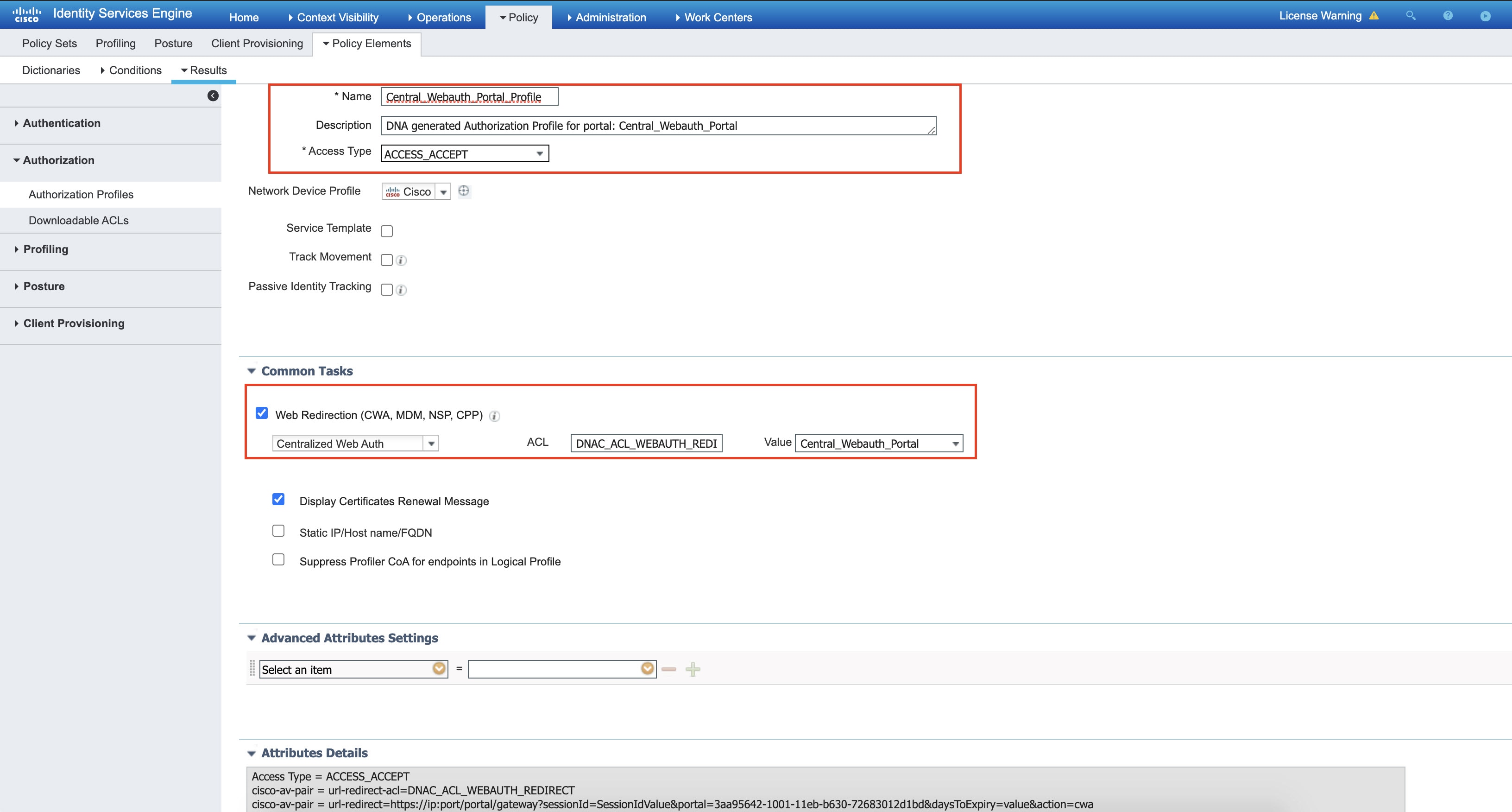Image resolution: width=1512 pixels, height=812 pixels.
Task: Open the Access Type dropdown
Action: coord(465,154)
